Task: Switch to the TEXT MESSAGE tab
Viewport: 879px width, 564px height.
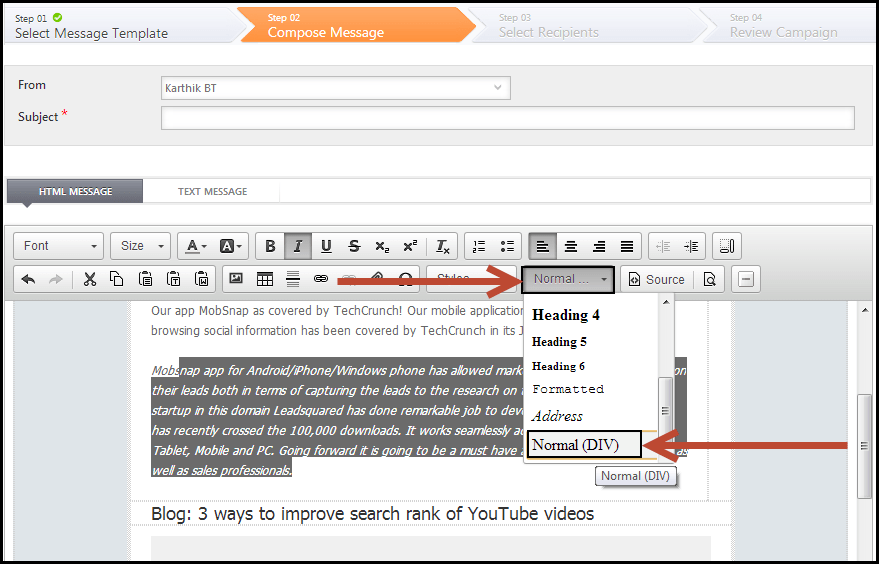Action: [x=212, y=191]
